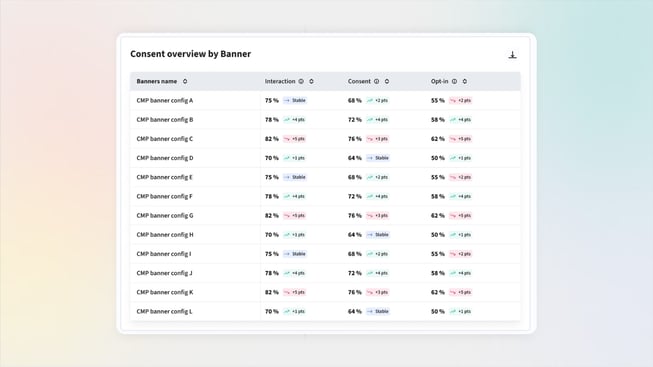Screen dimensions: 653x367
Task: Select row CMP banner config C
Action: click(325, 139)
